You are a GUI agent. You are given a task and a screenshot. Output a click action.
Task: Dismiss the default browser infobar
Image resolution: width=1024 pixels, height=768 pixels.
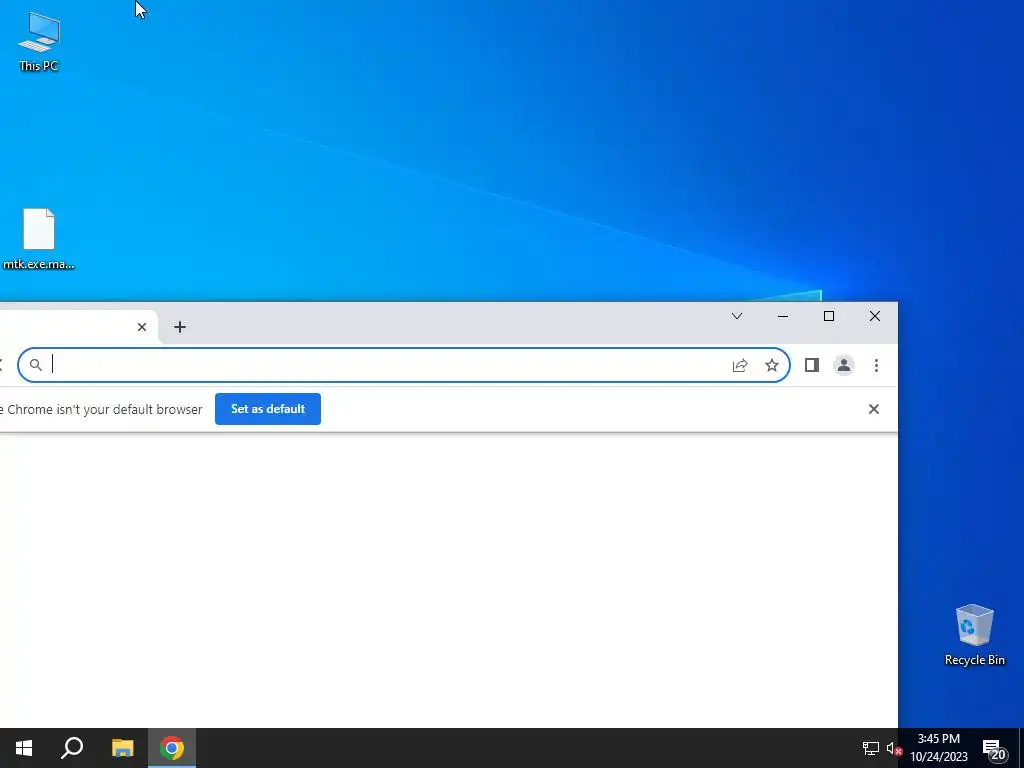pos(874,409)
